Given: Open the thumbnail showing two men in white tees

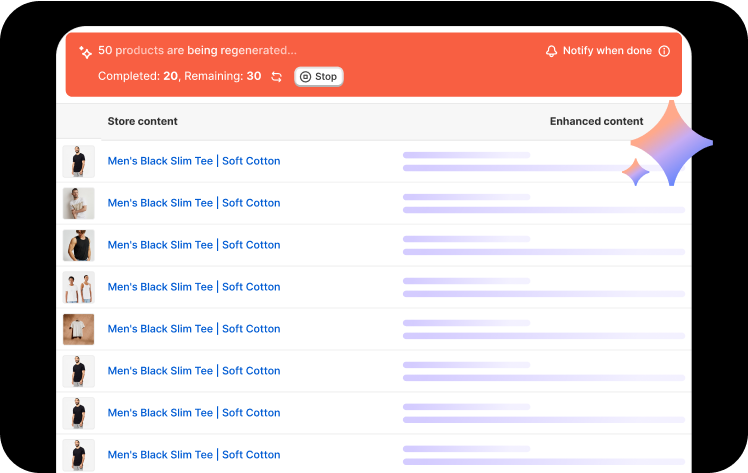Looking at the screenshot, I should [79, 287].
